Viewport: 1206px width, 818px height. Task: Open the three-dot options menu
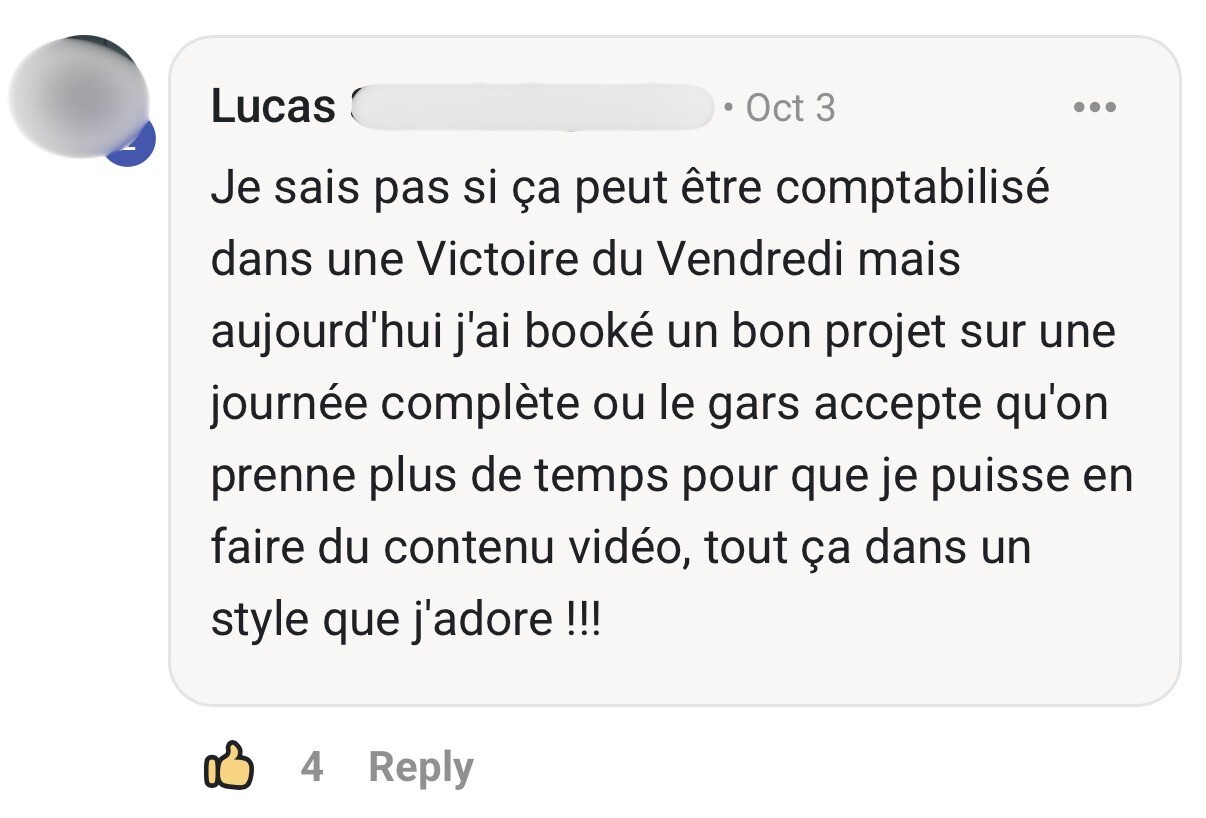tap(1094, 107)
